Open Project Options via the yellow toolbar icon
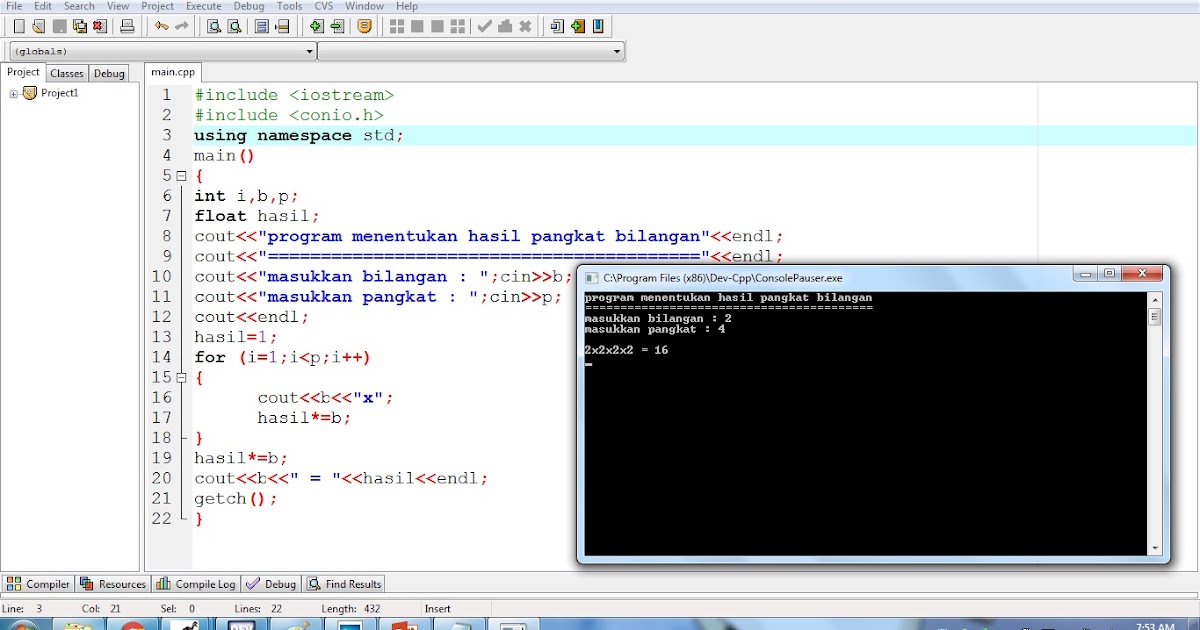Viewport: 1200px width, 630px height. coord(363,26)
